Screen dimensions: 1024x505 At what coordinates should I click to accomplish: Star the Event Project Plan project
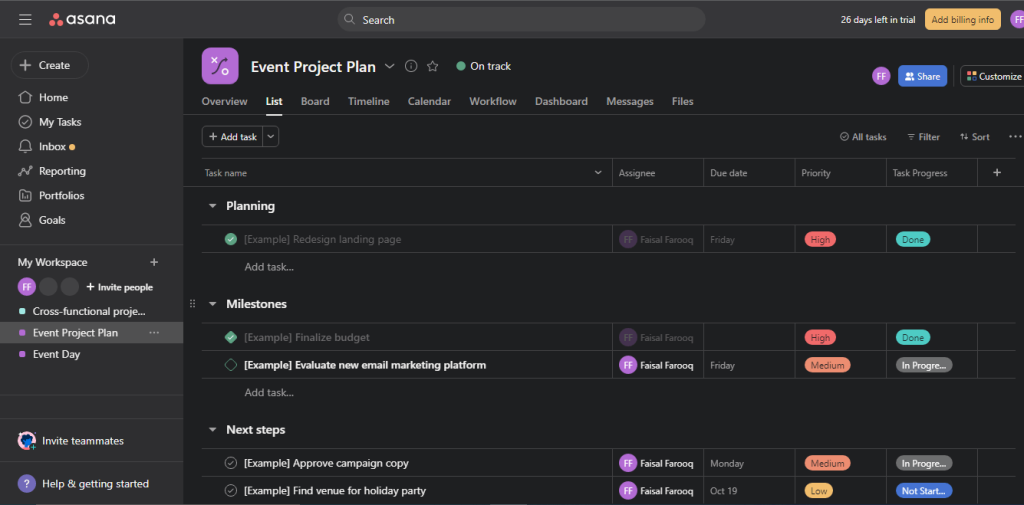(432, 66)
